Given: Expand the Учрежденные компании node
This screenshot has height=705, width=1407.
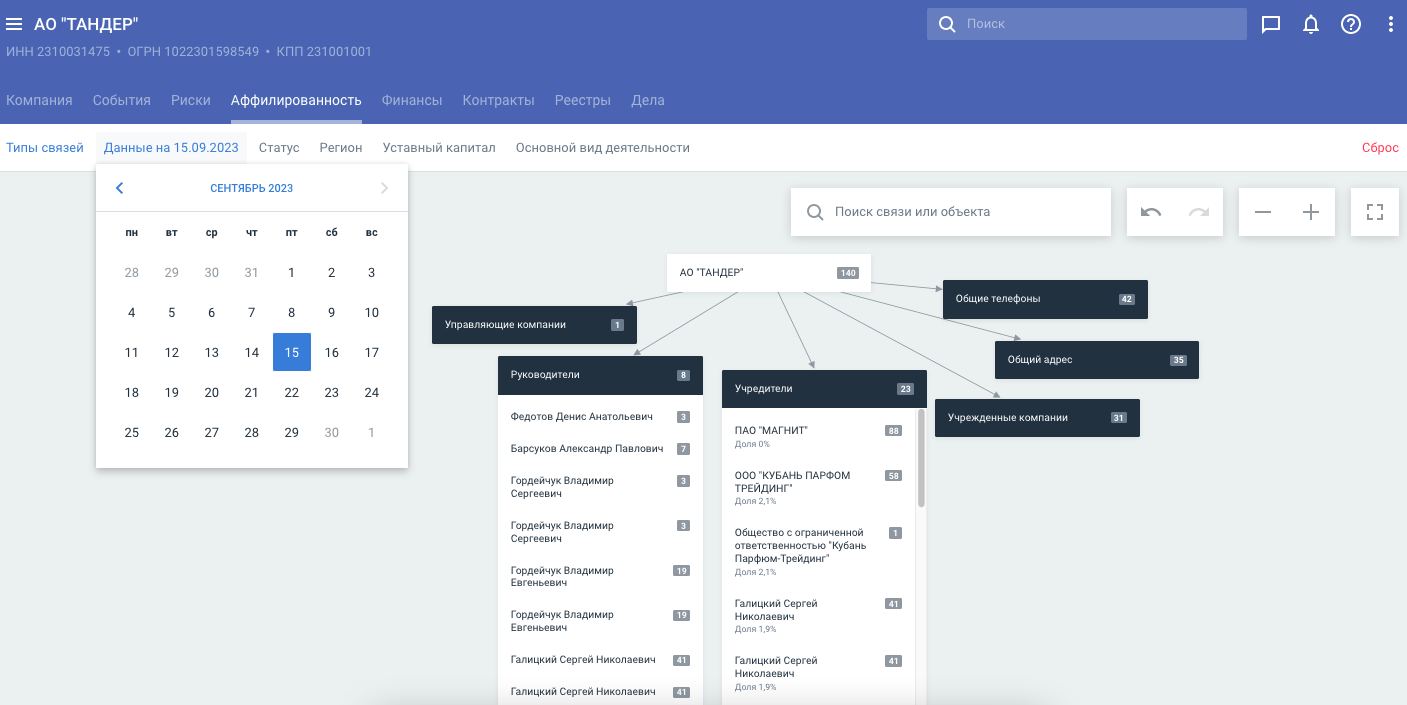Looking at the screenshot, I should [x=1037, y=418].
